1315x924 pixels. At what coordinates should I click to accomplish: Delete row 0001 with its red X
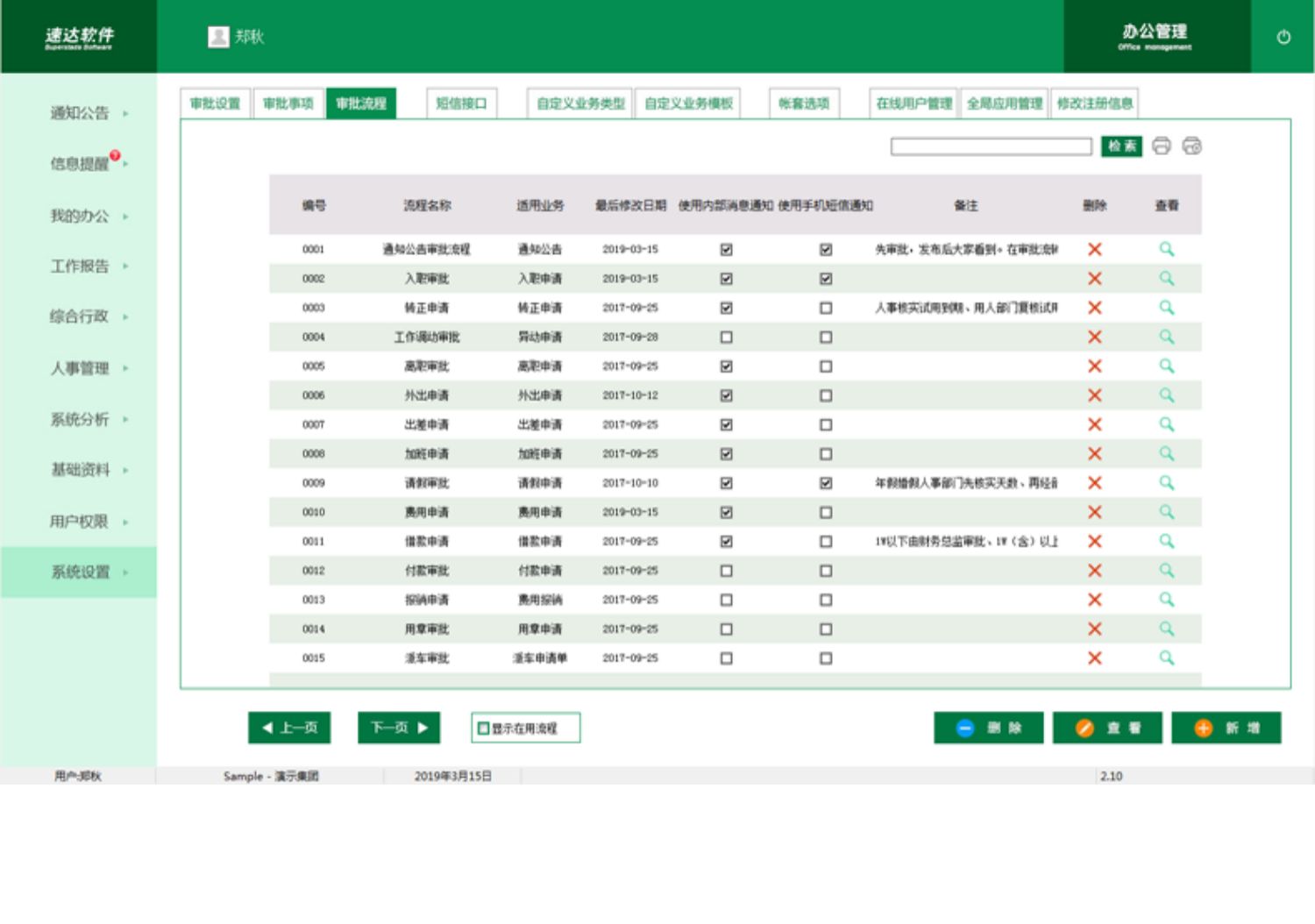coord(1095,249)
